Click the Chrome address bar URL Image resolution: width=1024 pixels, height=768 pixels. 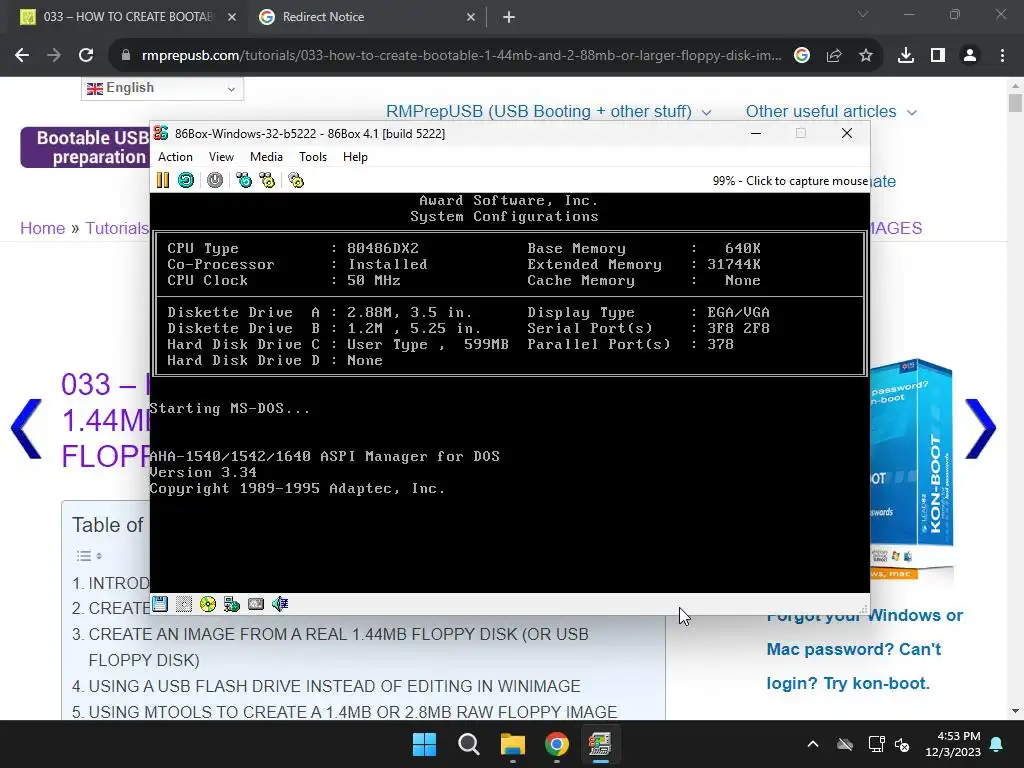click(461, 56)
